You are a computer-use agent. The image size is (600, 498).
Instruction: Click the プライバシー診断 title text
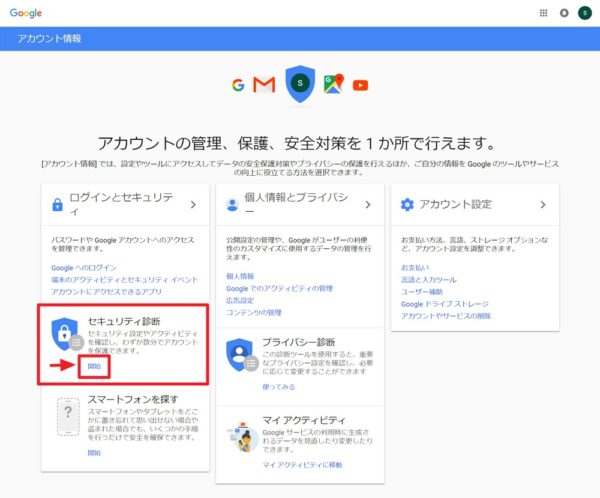point(299,342)
